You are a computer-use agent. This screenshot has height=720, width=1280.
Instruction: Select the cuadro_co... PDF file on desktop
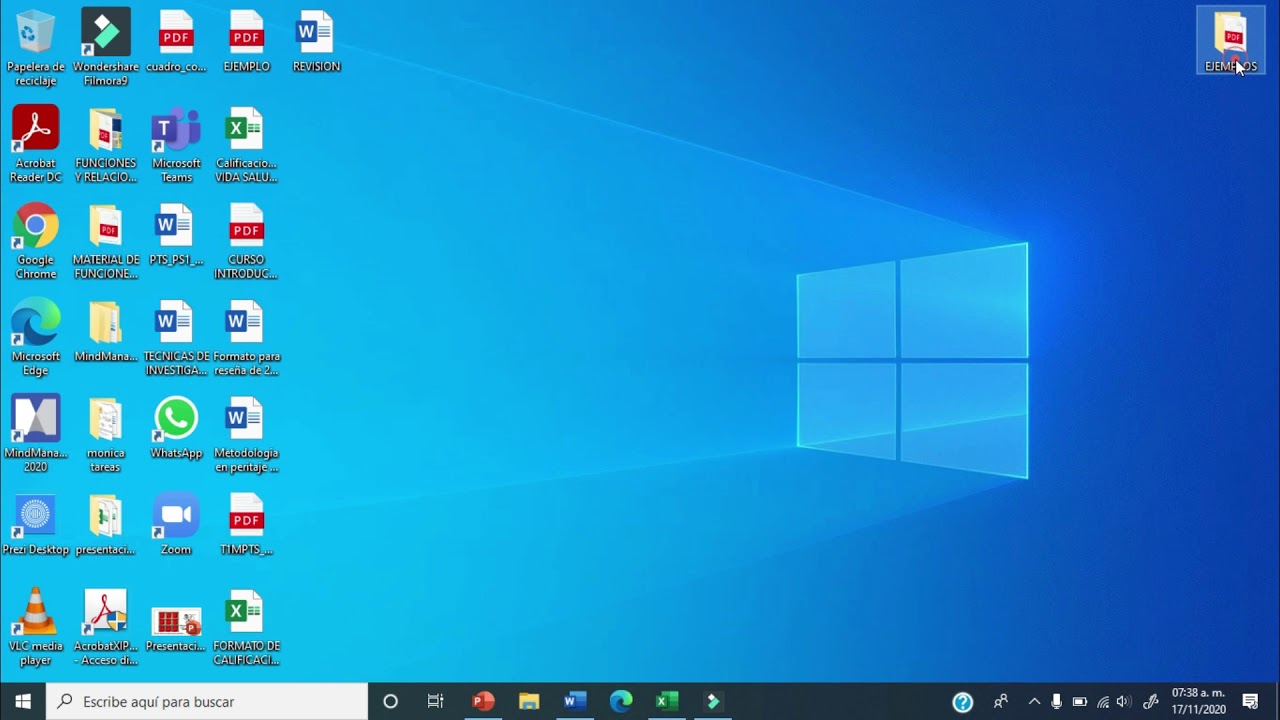point(176,42)
